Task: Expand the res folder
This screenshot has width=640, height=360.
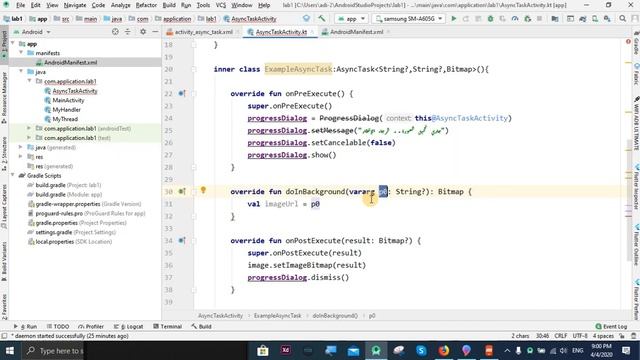Action: [21, 156]
